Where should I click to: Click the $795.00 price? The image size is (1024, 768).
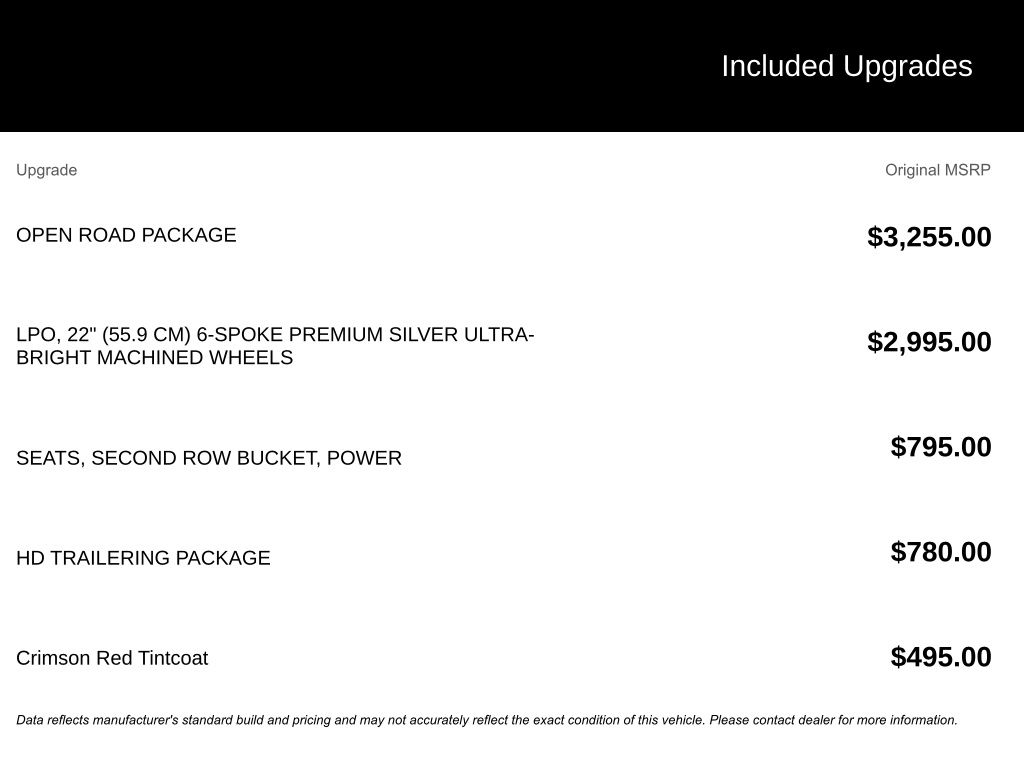tap(941, 447)
